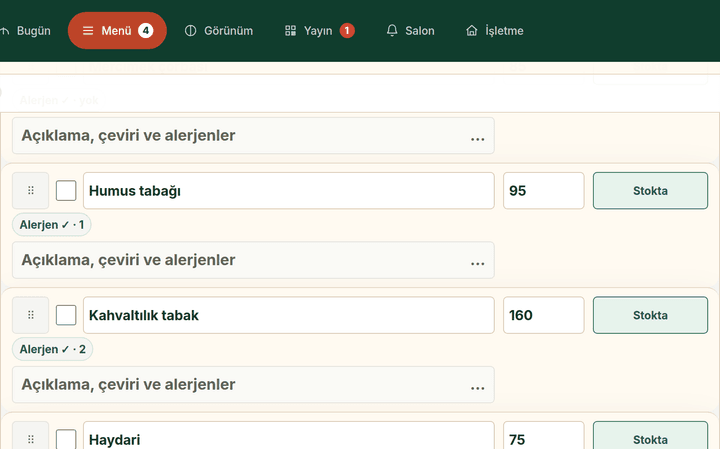Click the Alerjen ✓ · 2 chip
The image size is (720, 449).
pyautogui.click(x=52, y=349)
